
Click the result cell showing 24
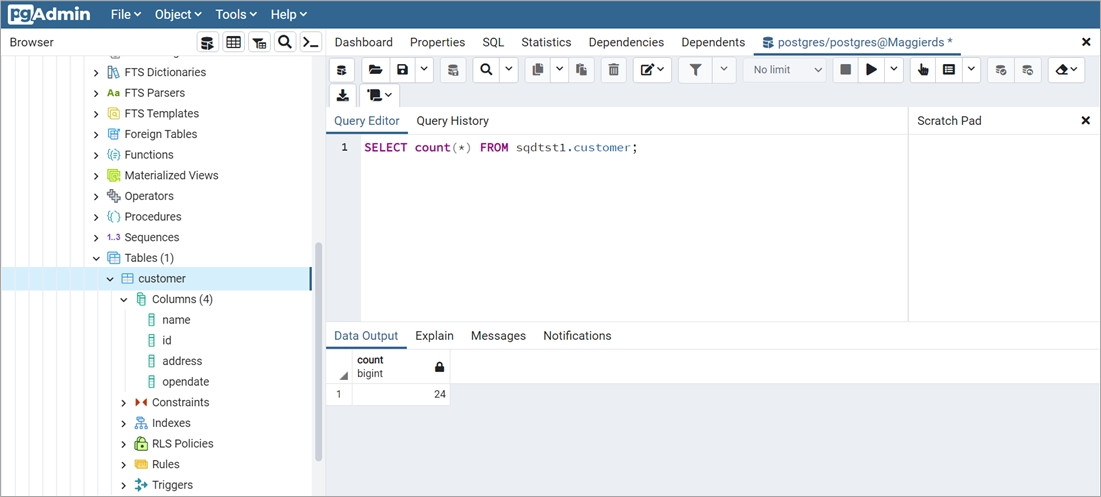pos(400,395)
